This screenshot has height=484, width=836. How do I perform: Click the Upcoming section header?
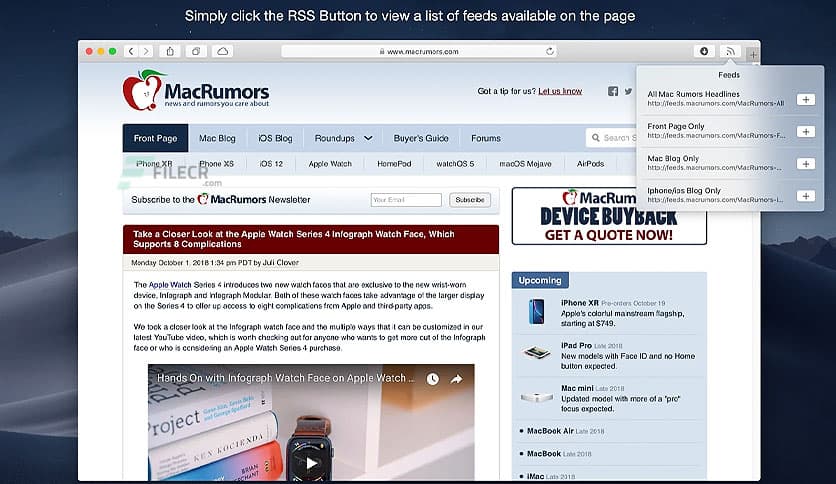(x=540, y=280)
